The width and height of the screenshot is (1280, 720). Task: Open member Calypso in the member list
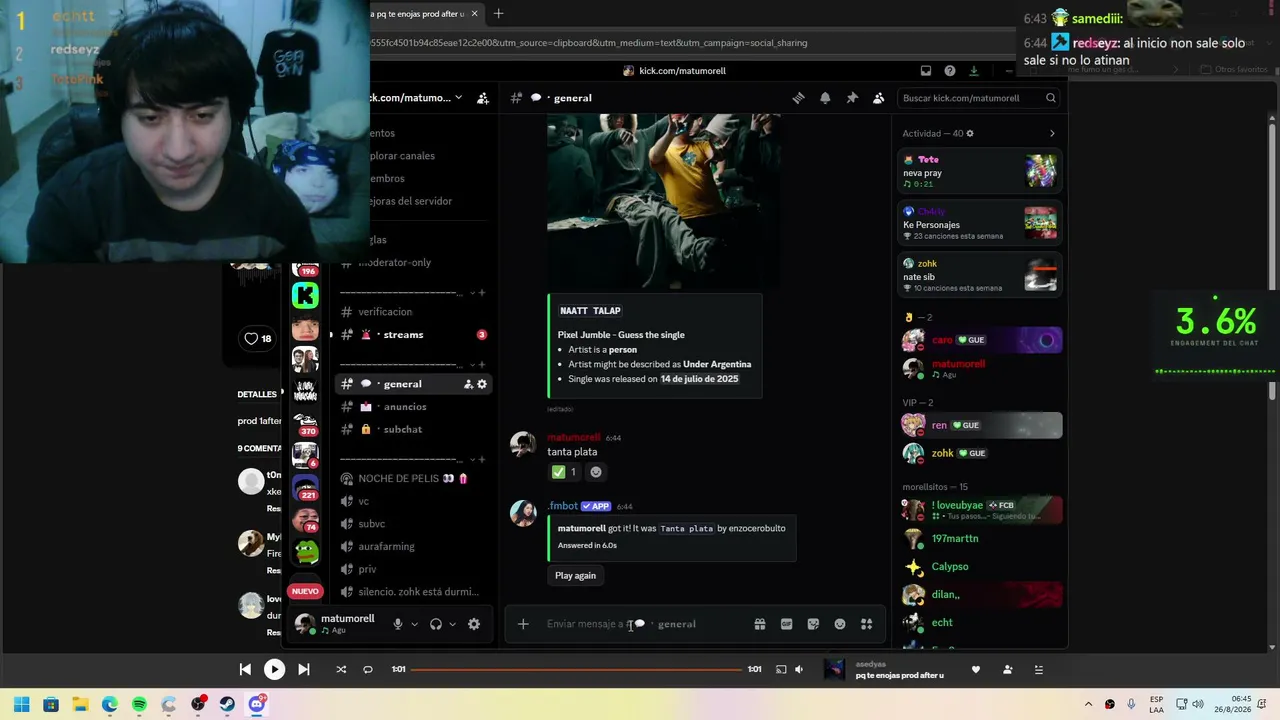980,567
